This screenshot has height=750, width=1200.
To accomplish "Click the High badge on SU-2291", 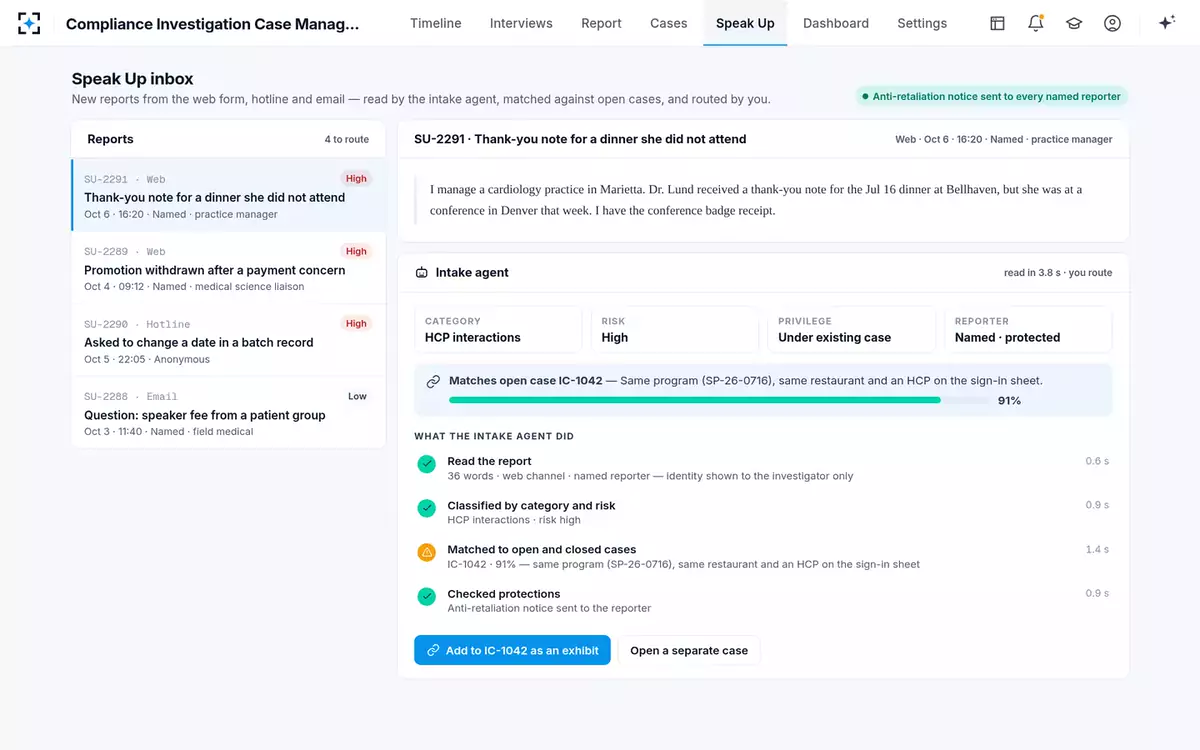I will click(357, 179).
